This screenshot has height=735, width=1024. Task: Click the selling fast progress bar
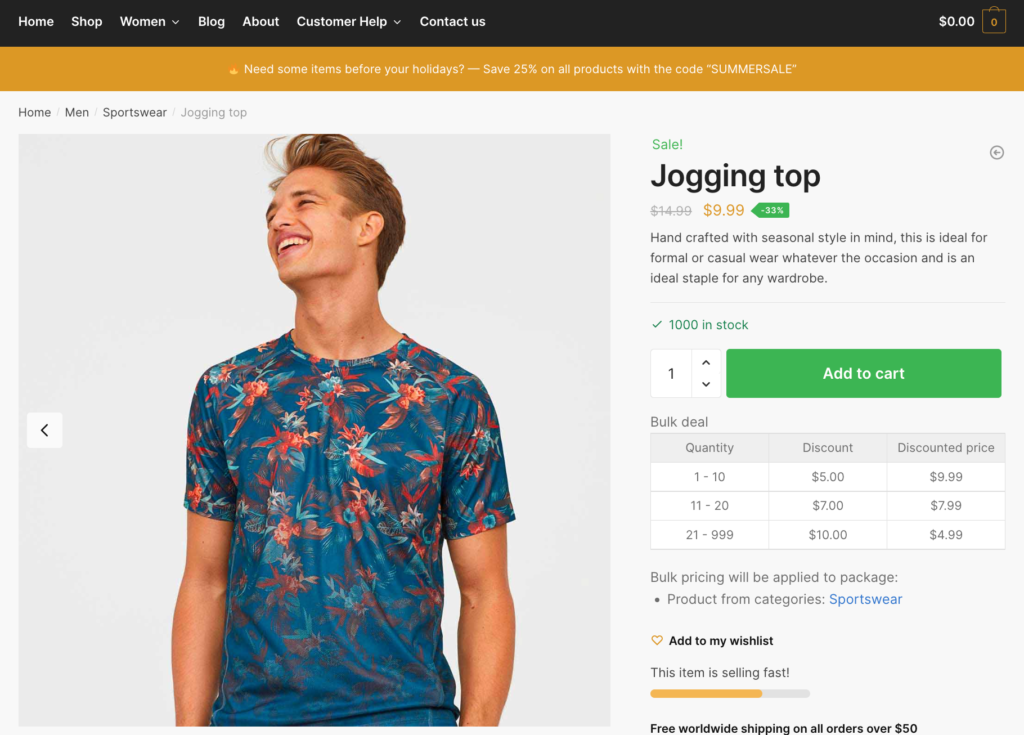coord(730,693)
